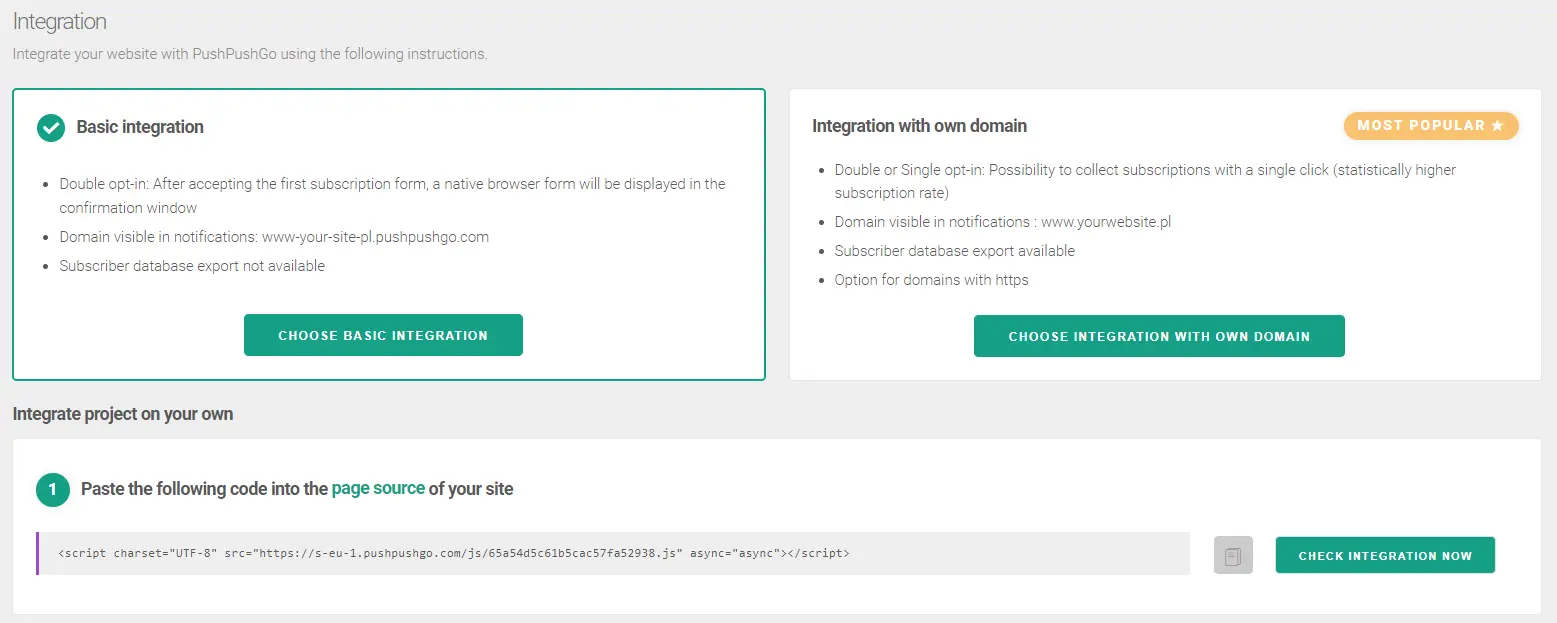Select the script code snippet field
The height and width of the screenshot is (623, 1557).
point(613,553)
